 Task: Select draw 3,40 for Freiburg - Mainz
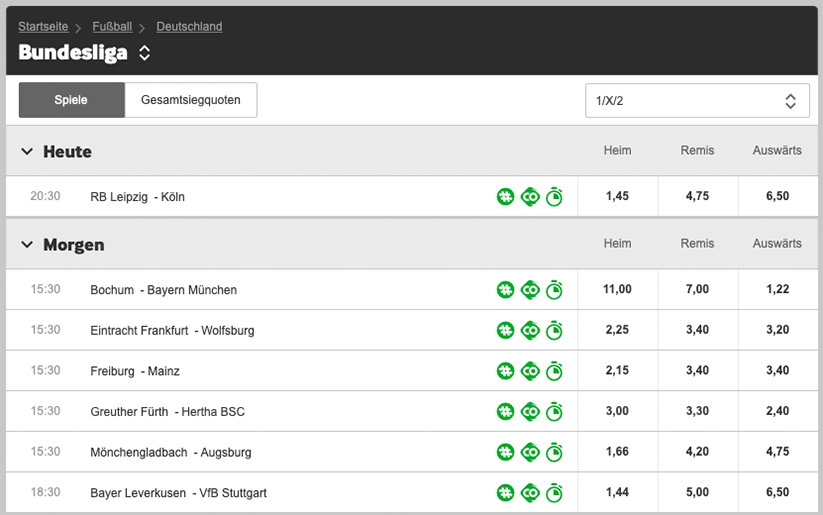(x=698, y=370)
